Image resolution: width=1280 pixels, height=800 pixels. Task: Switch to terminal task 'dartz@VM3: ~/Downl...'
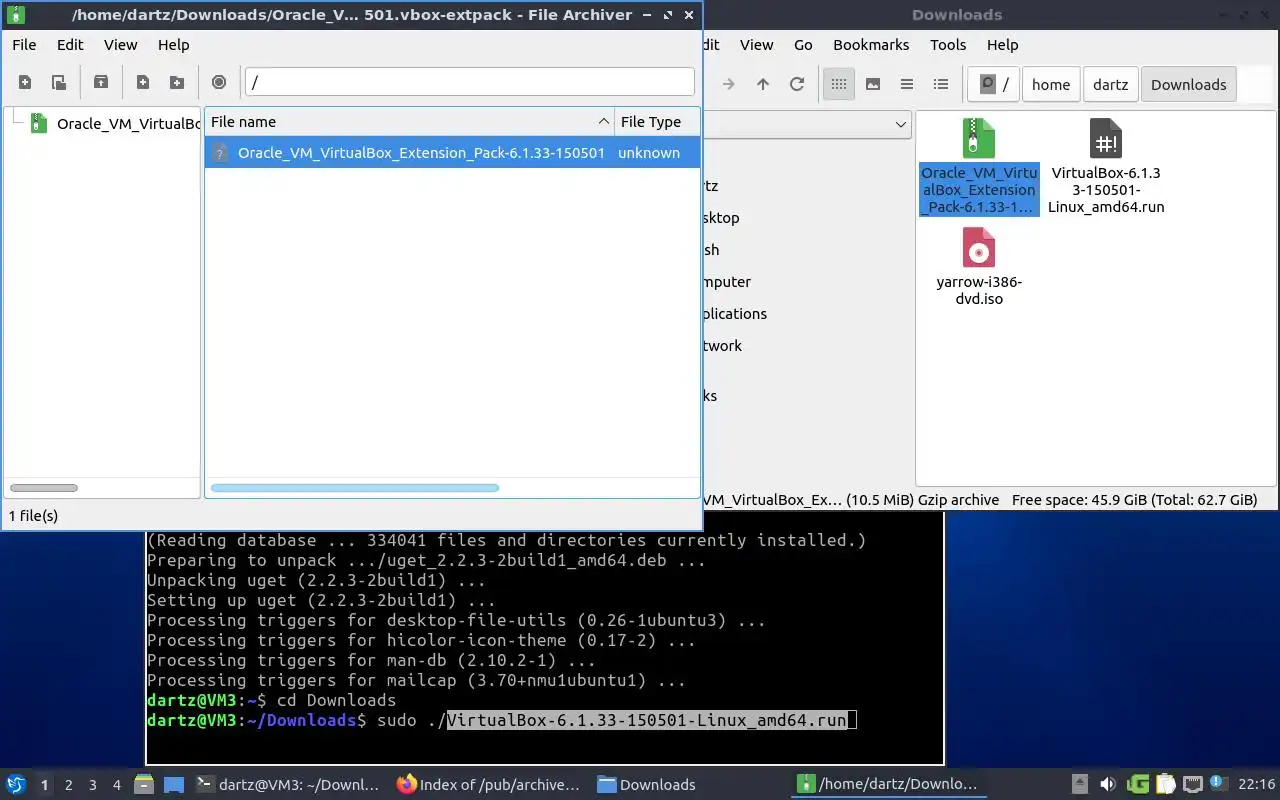[x=289, y=785]
